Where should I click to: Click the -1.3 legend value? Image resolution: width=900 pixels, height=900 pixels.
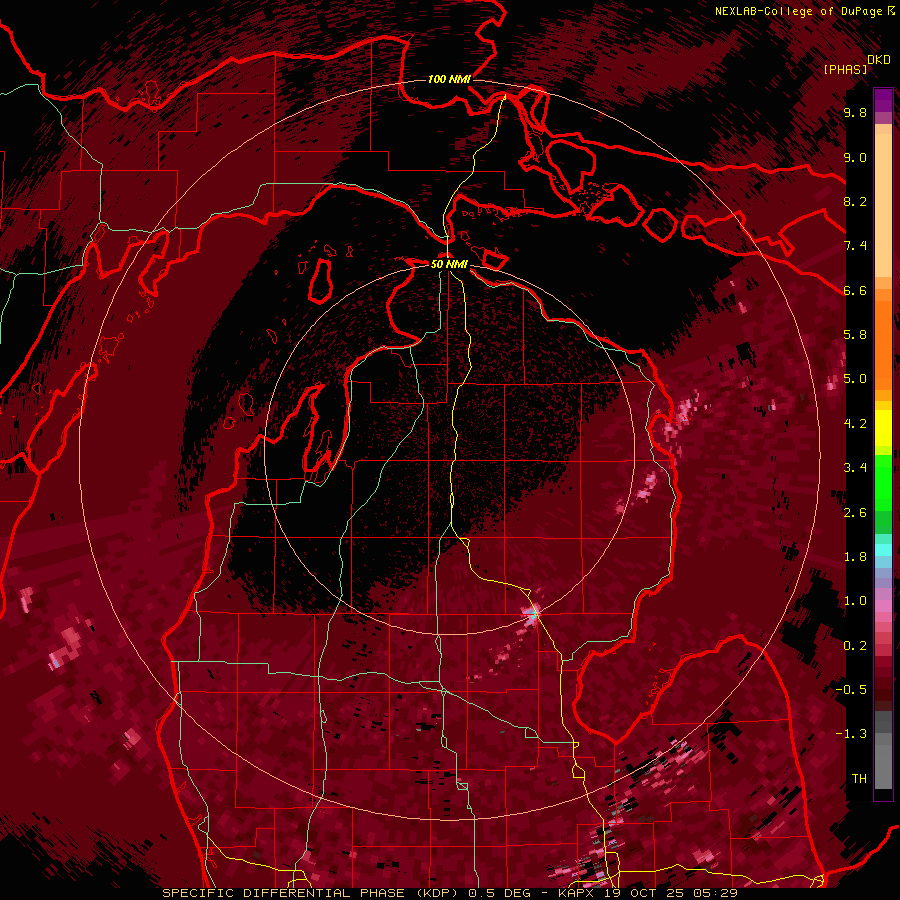tap(851, 734)
